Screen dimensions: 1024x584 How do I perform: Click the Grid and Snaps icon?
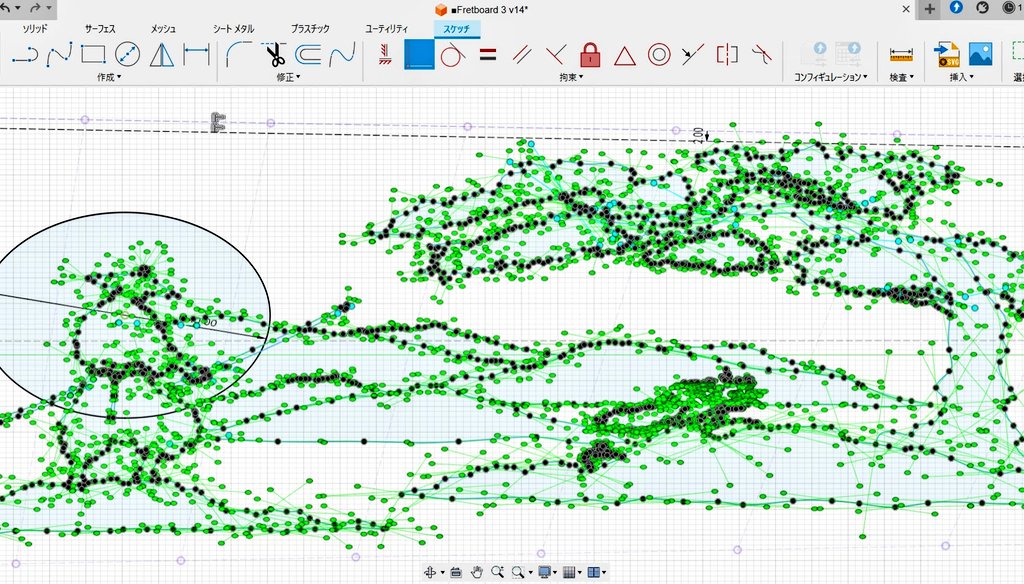(x=569, y=572)
